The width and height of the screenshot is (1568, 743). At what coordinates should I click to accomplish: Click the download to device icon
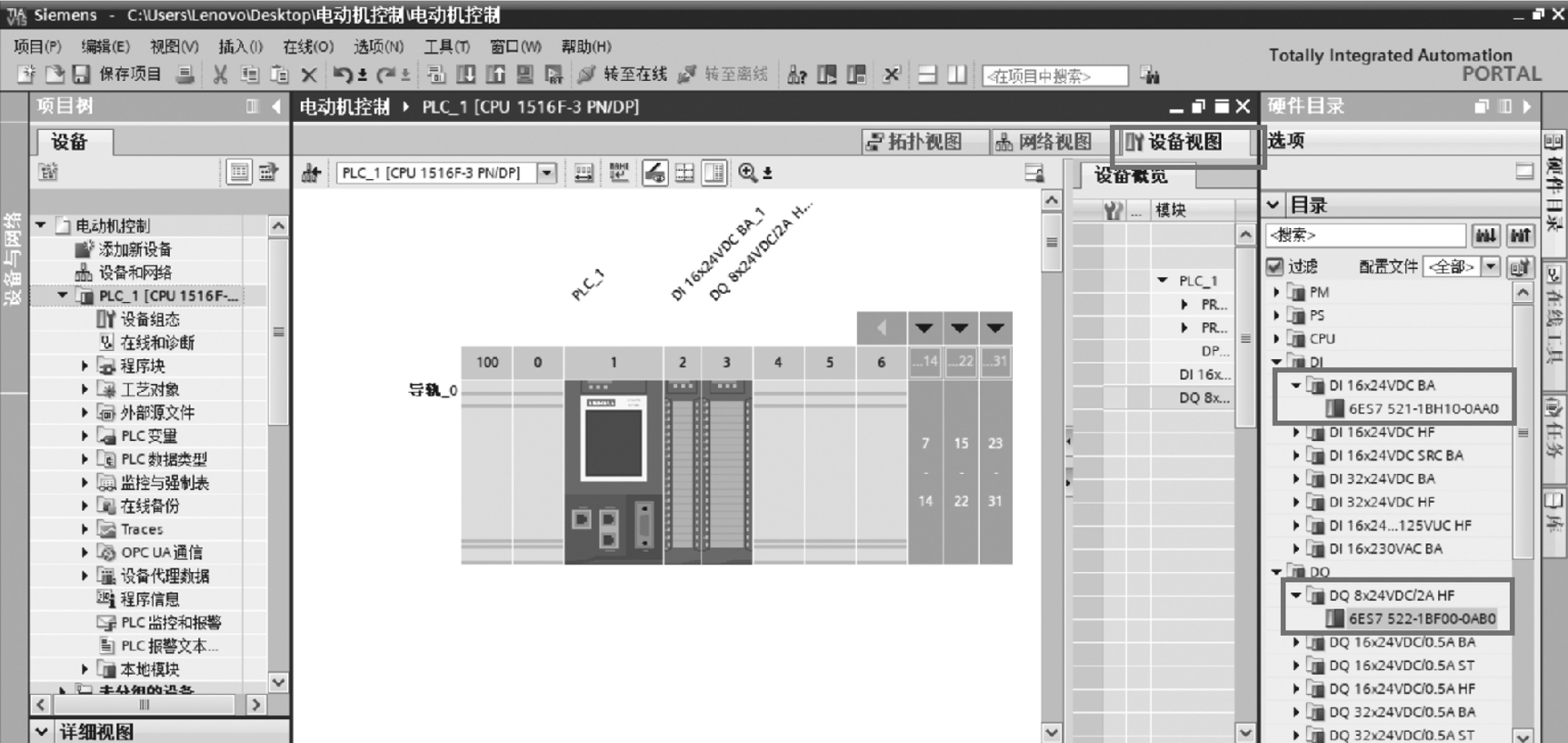pos(465,75)
